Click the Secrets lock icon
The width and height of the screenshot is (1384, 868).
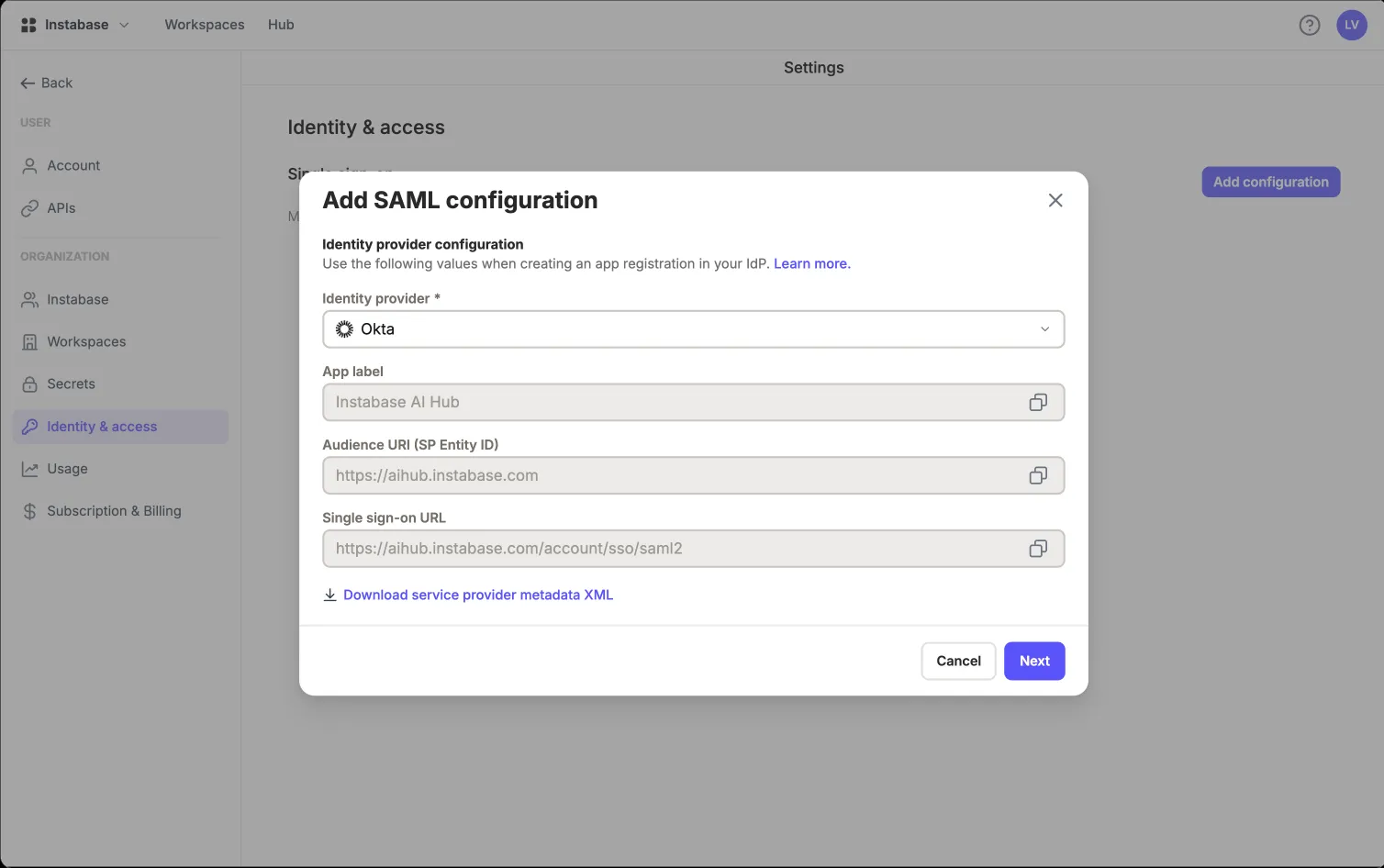click(x=29, y=384)
